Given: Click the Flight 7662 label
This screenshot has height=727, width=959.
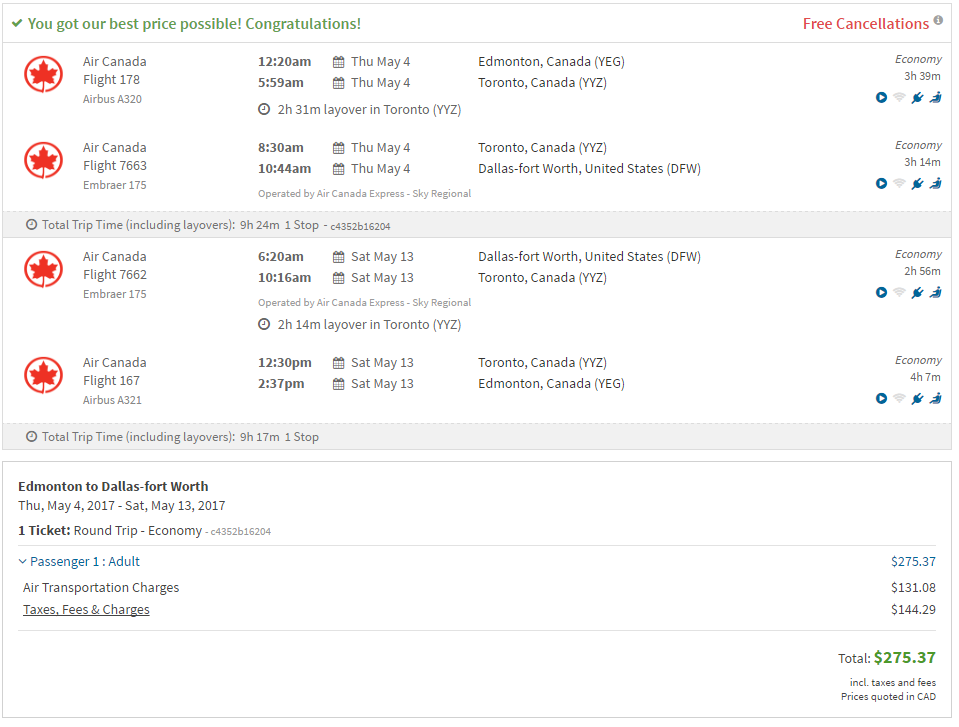Looking at the screenshot, I should pyautogui.click(x=115, y=275).
